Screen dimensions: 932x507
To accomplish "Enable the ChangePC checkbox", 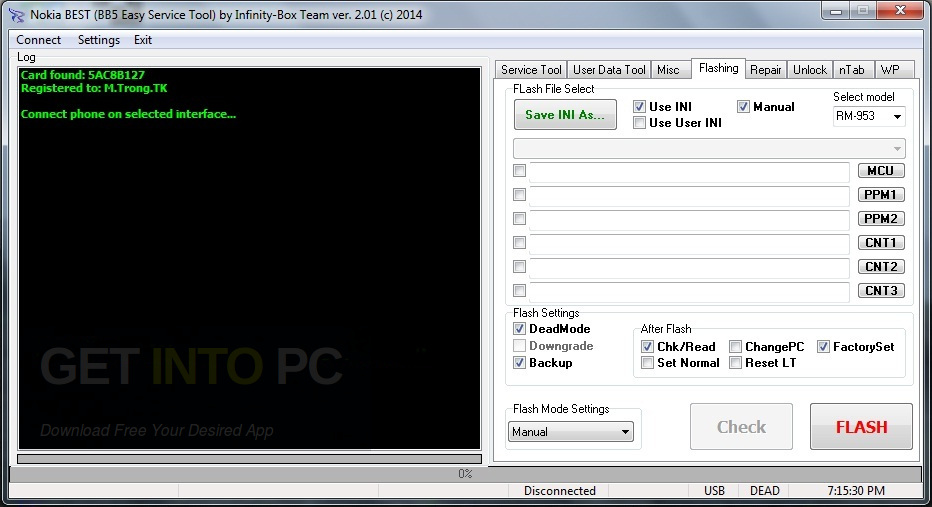I will (735, 347).
